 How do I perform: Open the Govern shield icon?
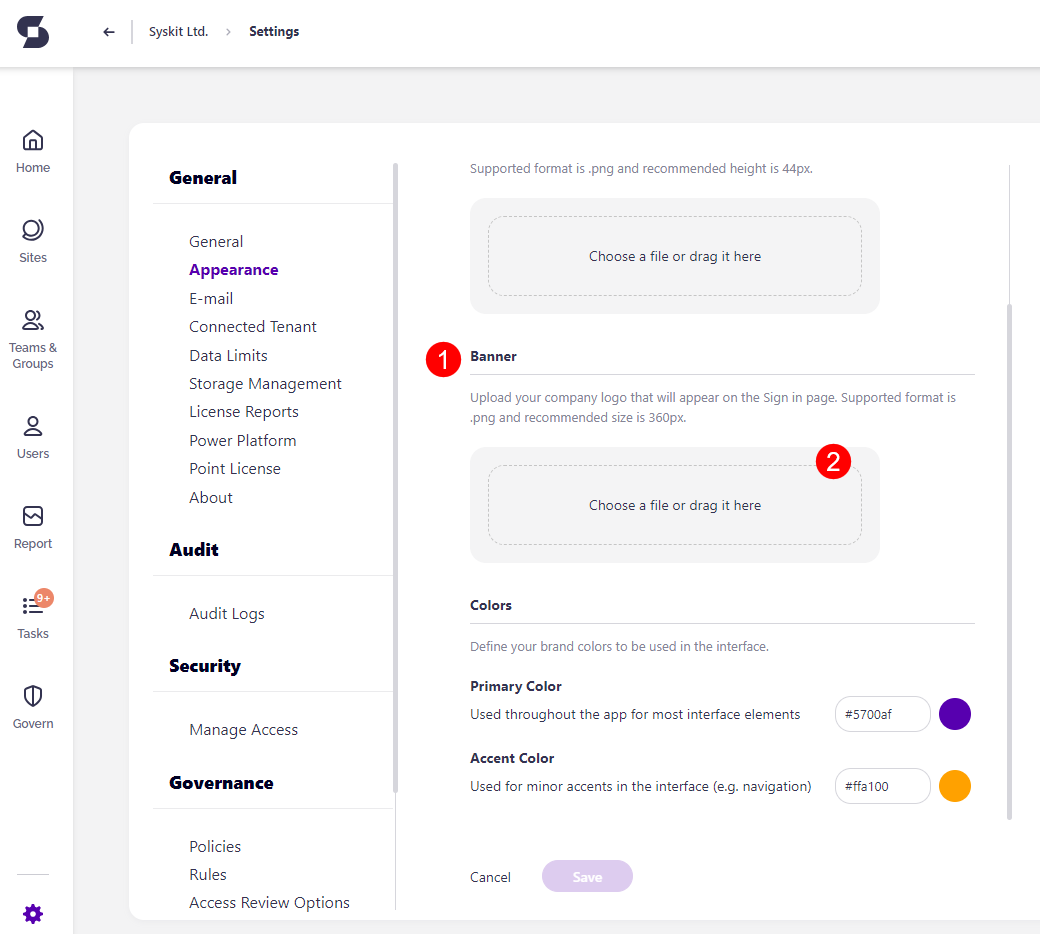pos(33,706)
